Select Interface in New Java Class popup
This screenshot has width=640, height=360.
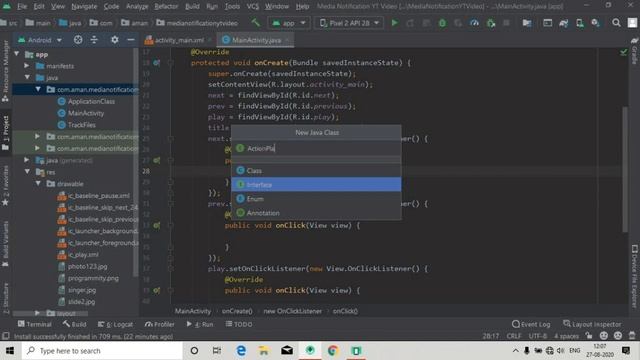[x=316, y=184]
